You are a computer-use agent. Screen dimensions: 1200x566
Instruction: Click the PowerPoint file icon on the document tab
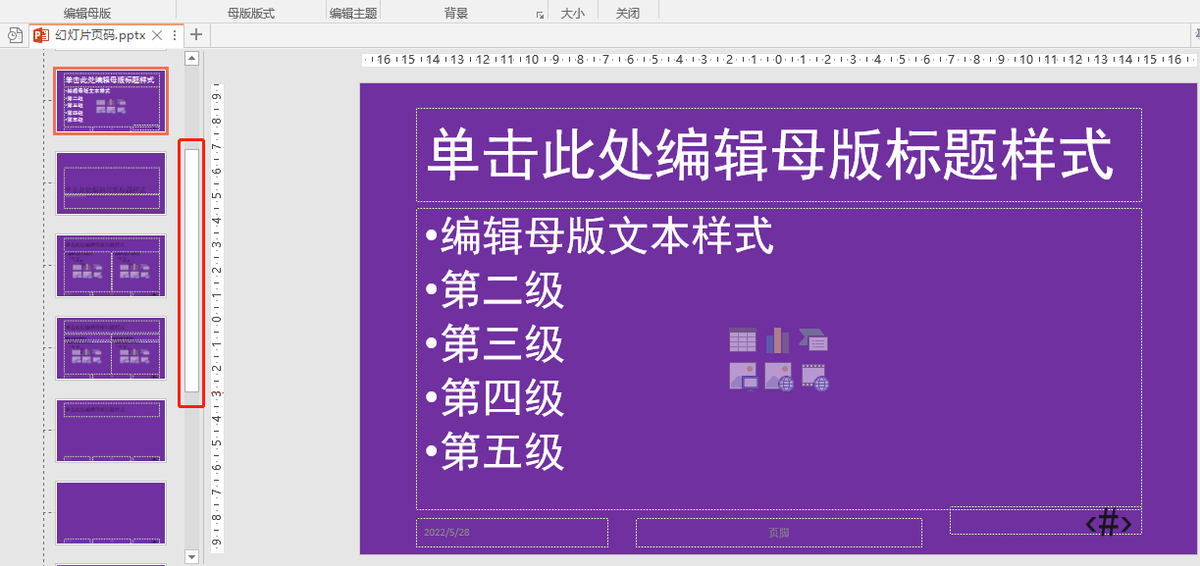pos(41,35)
